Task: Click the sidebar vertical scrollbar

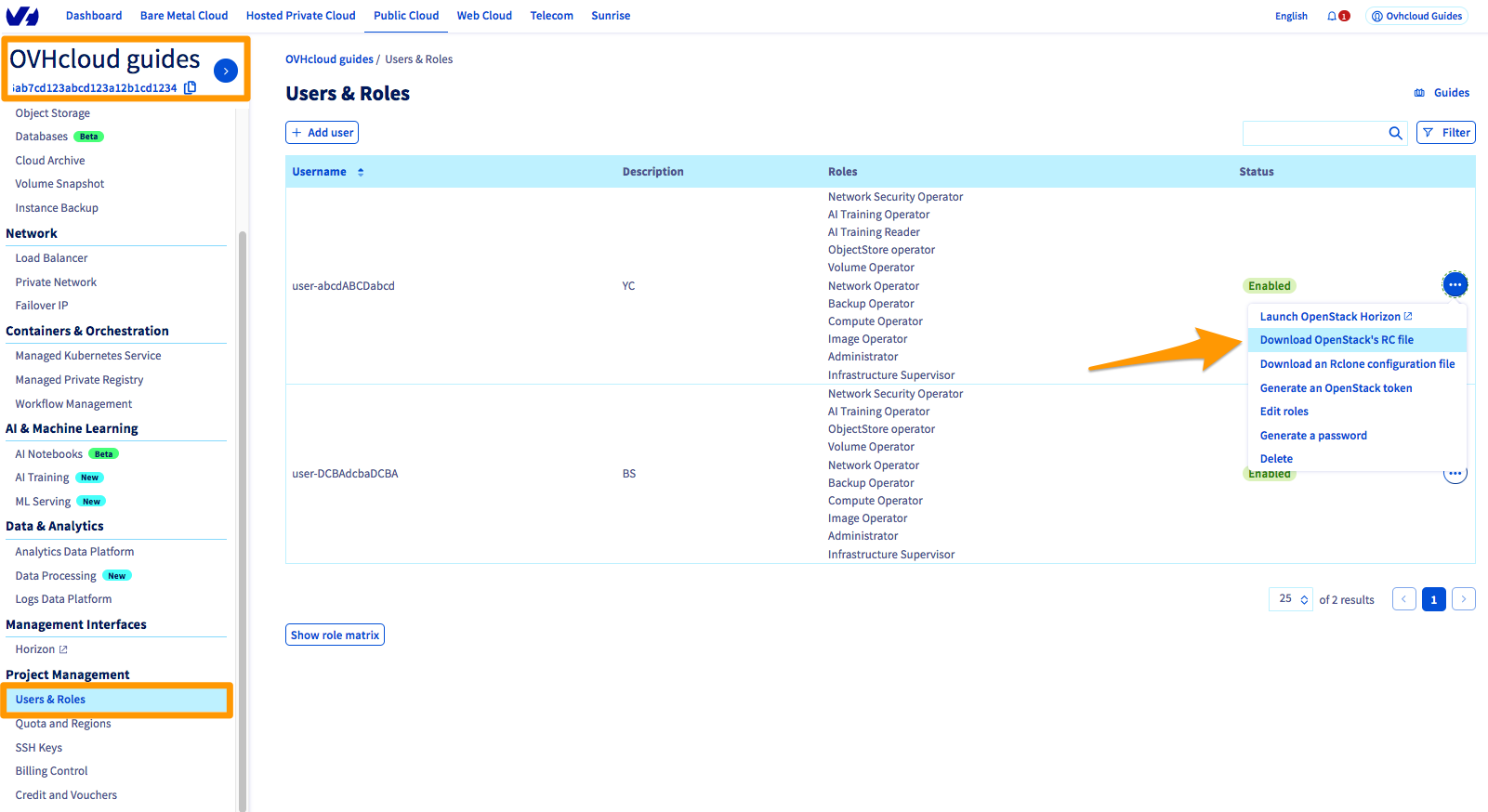Action: (x=243, y=520)
